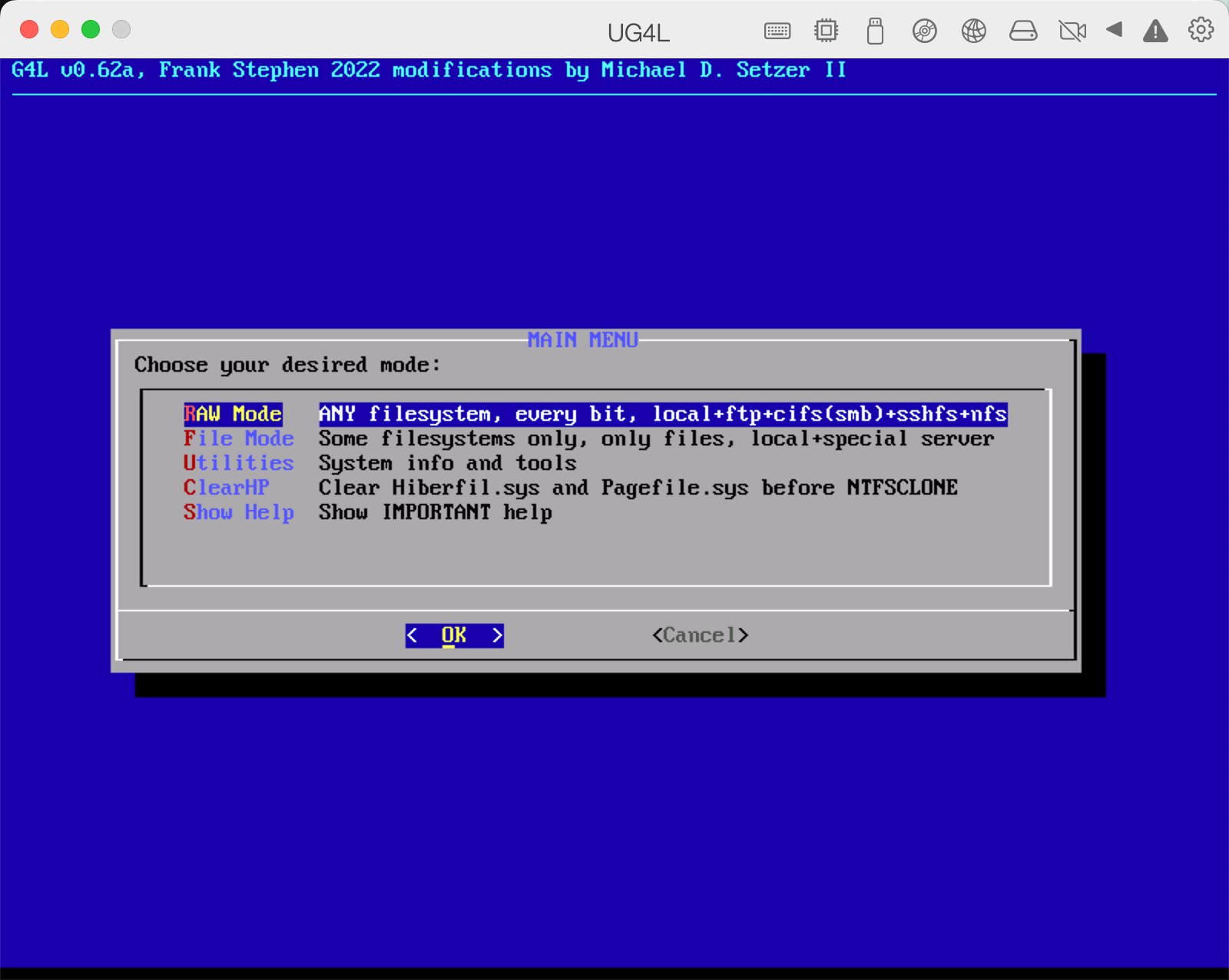The height and width of the screenshot is (980, 1229).
Task: Open the VM settings gear icon
Action: pyautogui.click(x=1199, y=31)
